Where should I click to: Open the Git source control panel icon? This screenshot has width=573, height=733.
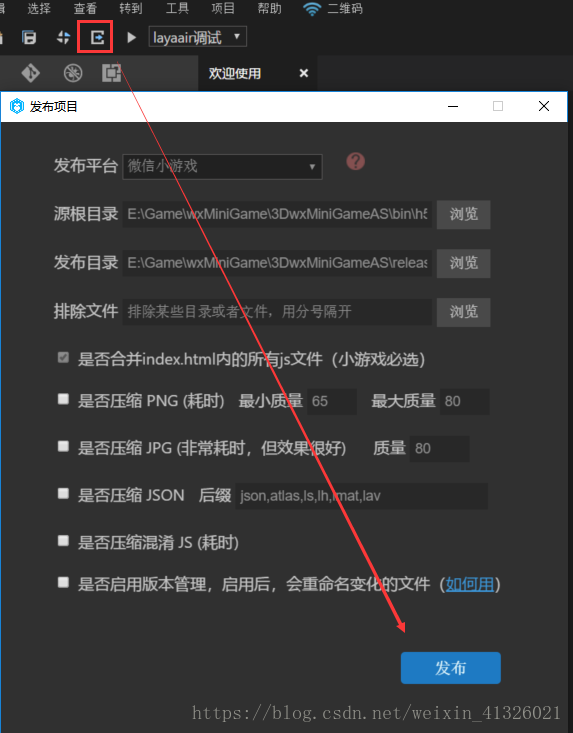[x=31, y=73]
